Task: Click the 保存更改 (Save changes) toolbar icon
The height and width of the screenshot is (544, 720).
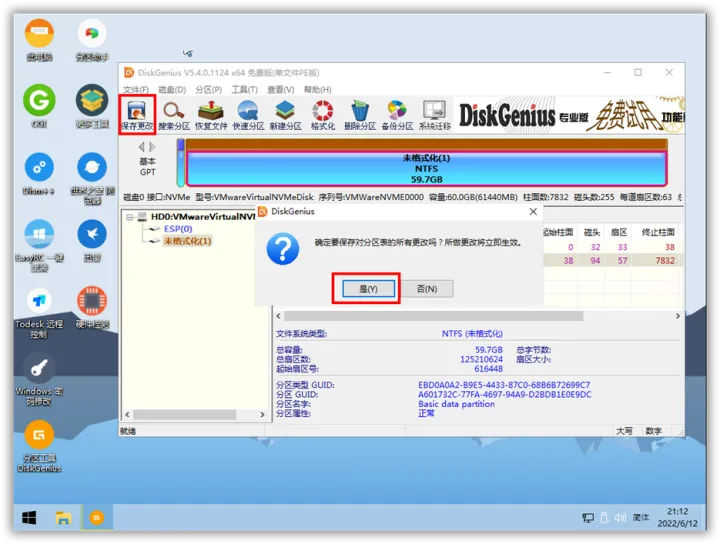Action: click(137, 115)
